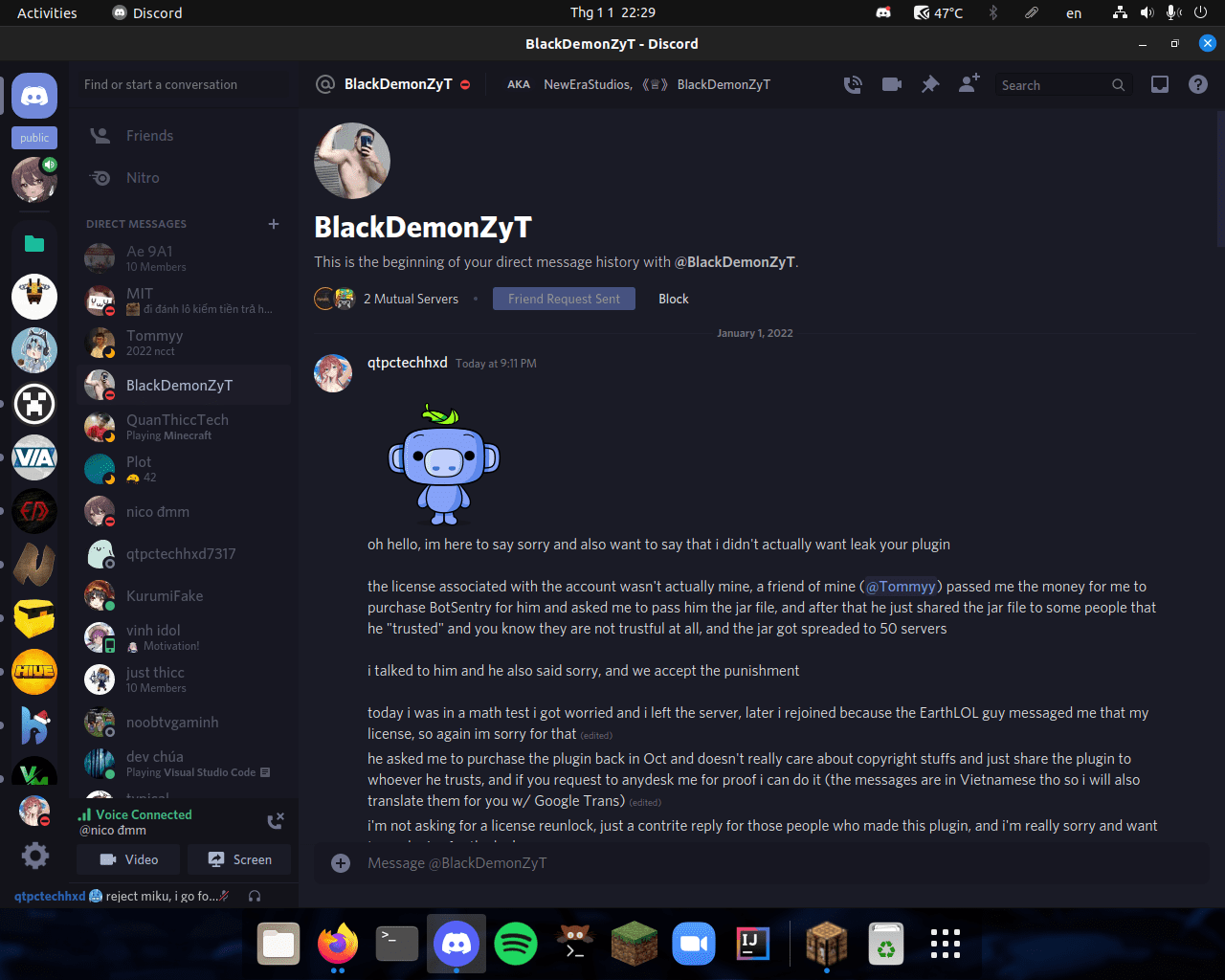Attach a file with plus button
The height and width of the screenshot is (980, 1225).
click(x=341, y=863)
